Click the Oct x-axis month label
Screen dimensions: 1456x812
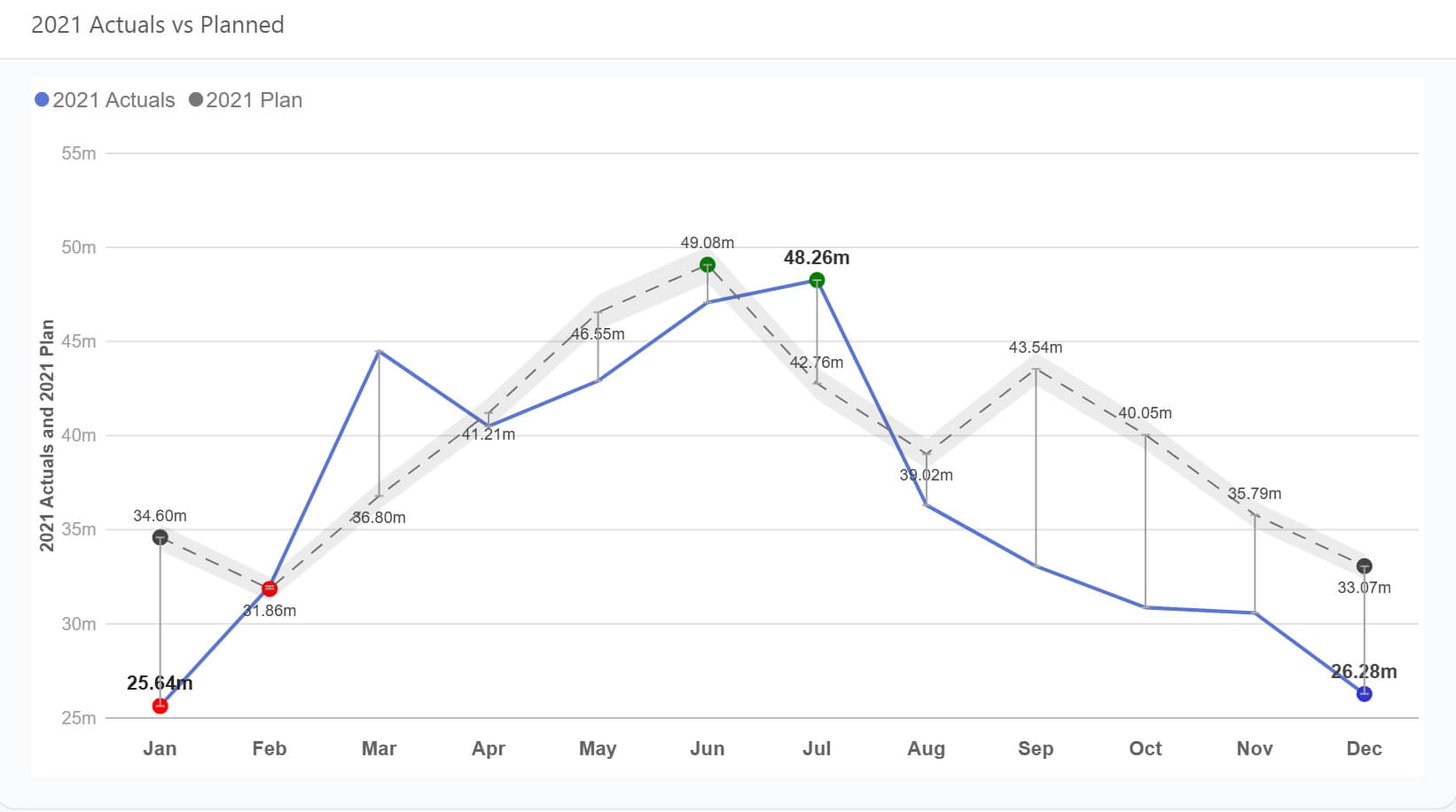coord(1145,748)
